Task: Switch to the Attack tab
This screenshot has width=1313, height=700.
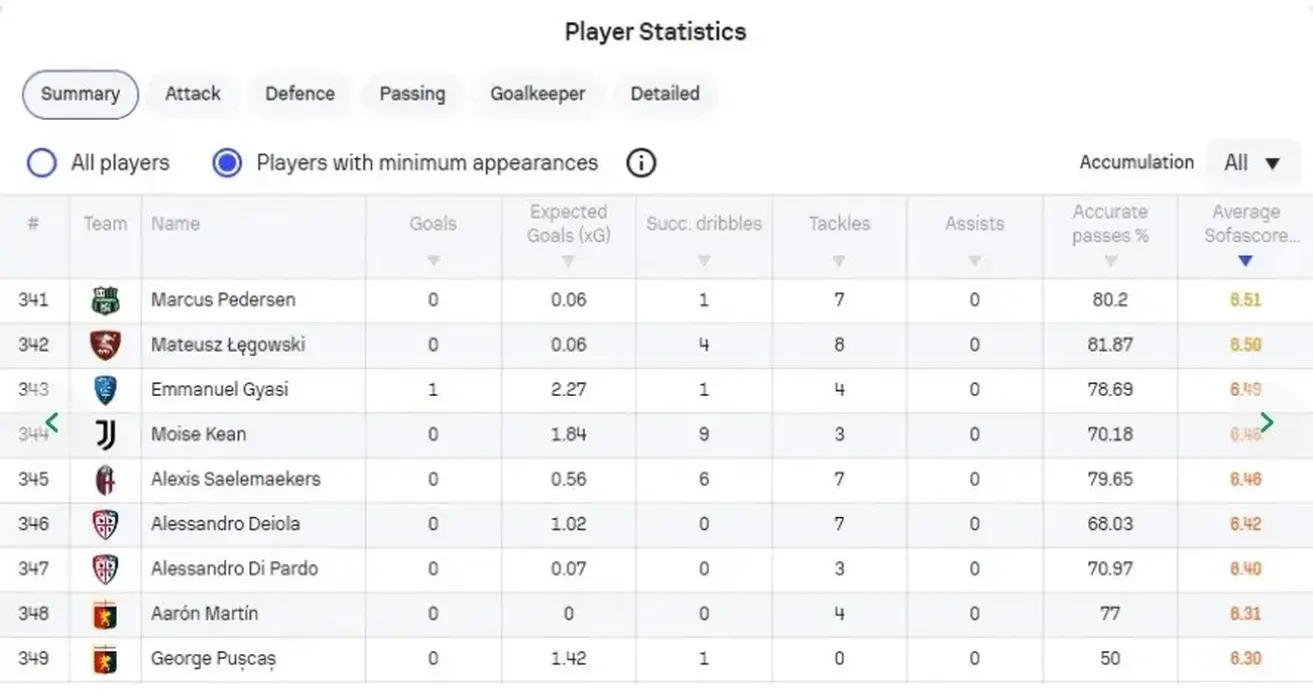Action: point(192,94)
